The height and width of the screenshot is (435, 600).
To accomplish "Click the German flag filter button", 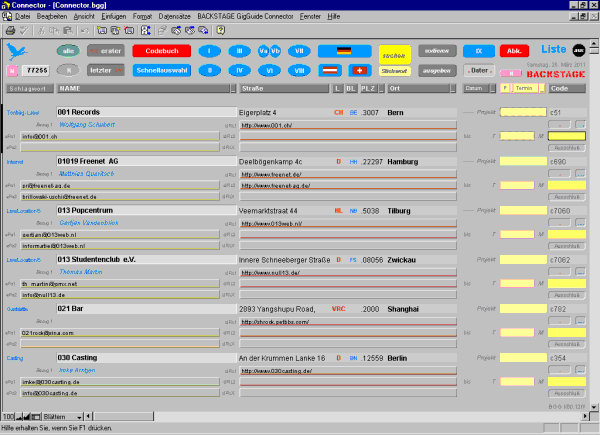I will pos(344,50).
